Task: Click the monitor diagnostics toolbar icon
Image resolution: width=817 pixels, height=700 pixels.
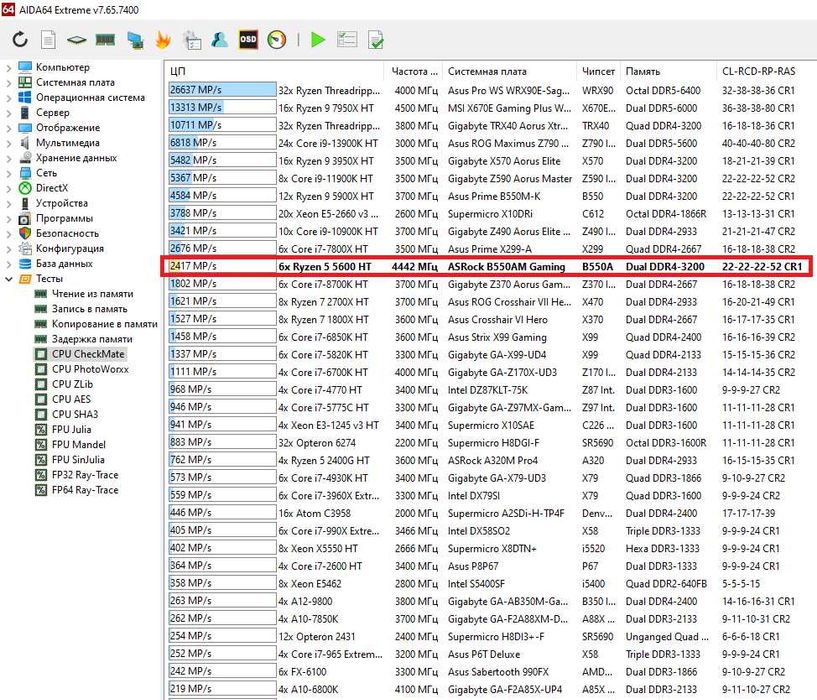Action: pyautogui.click(x=135, y=40)
